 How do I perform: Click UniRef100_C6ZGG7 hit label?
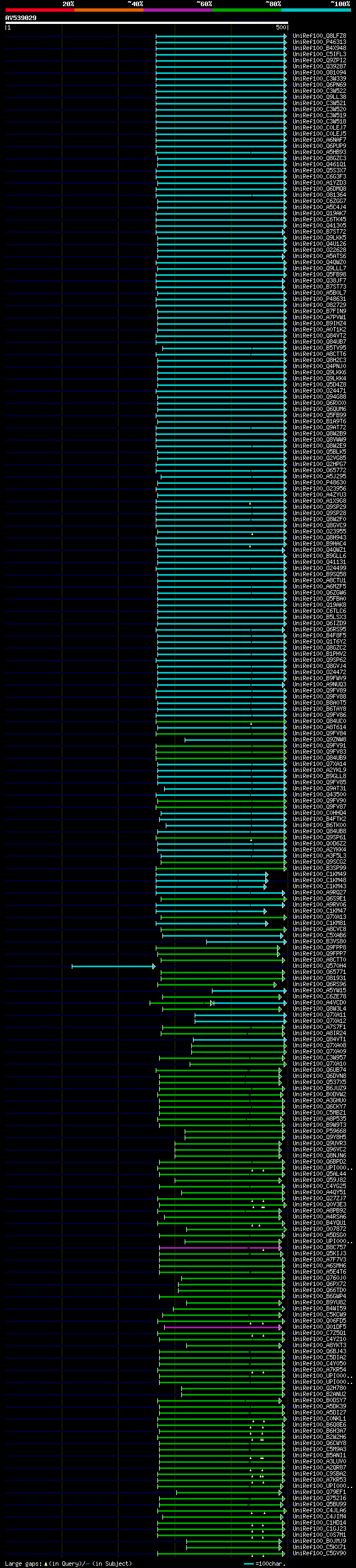point(319,201)
